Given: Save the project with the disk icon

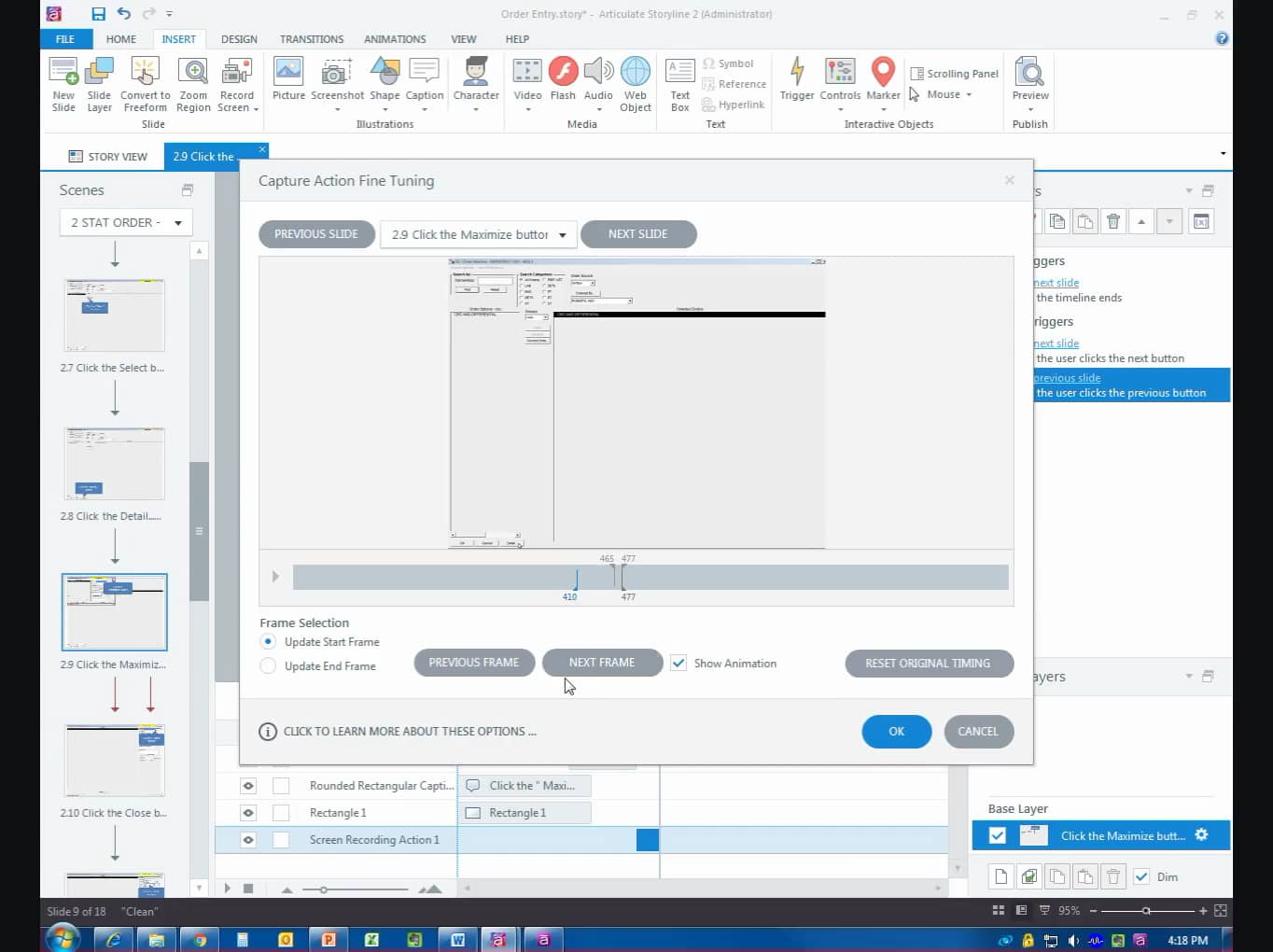Looking at the screenshot, I should (98, 14).
